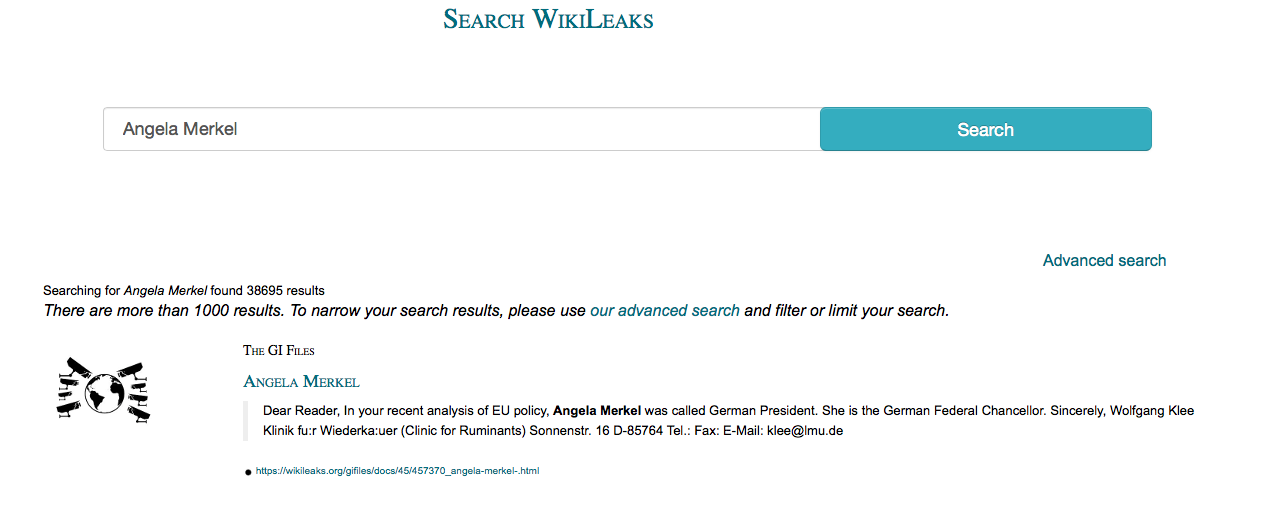Click the 'Dear Reader' result snippet text

pos(728,420)
